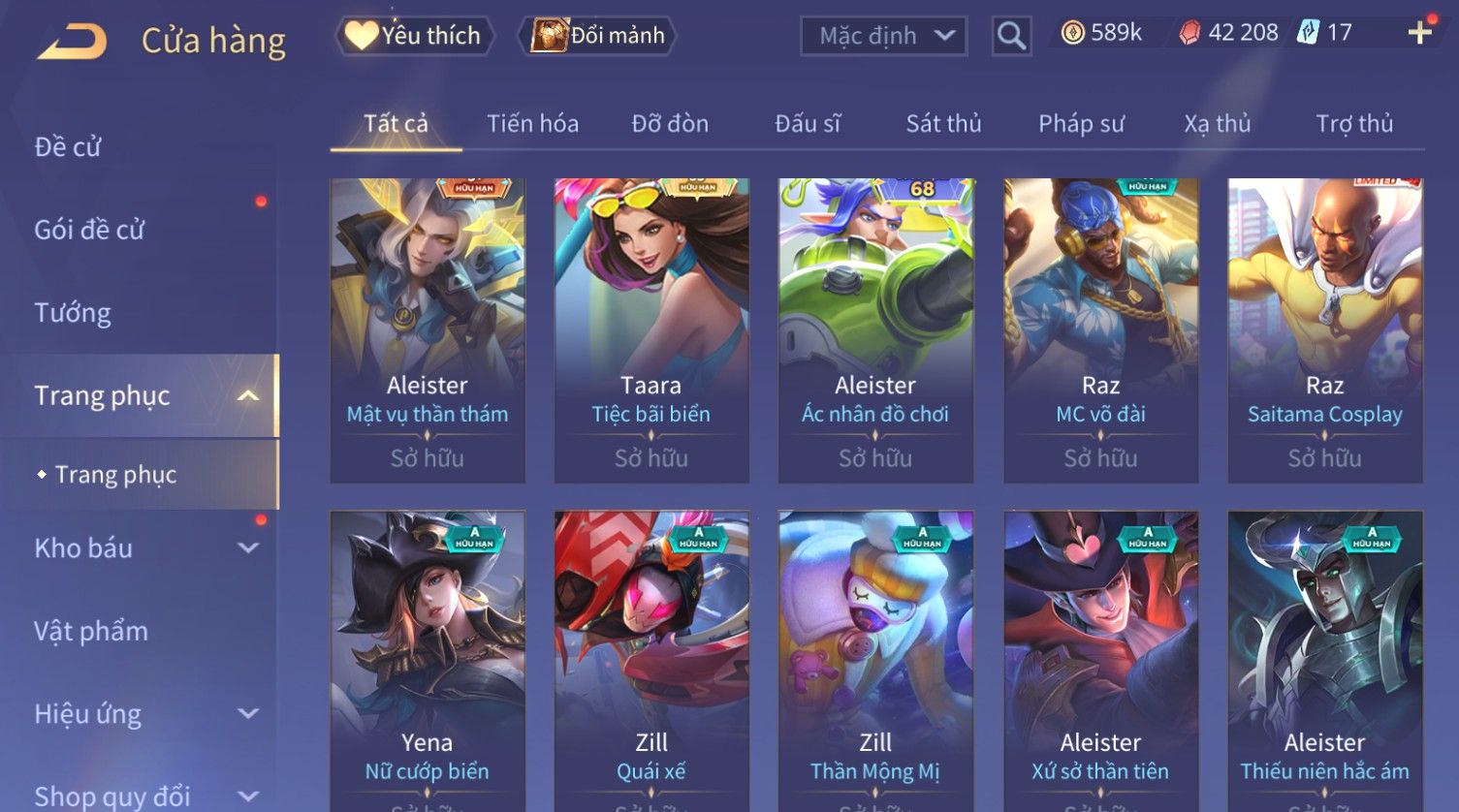
Task: Click the red ruby currency icon
Action: click(1189, 34)
